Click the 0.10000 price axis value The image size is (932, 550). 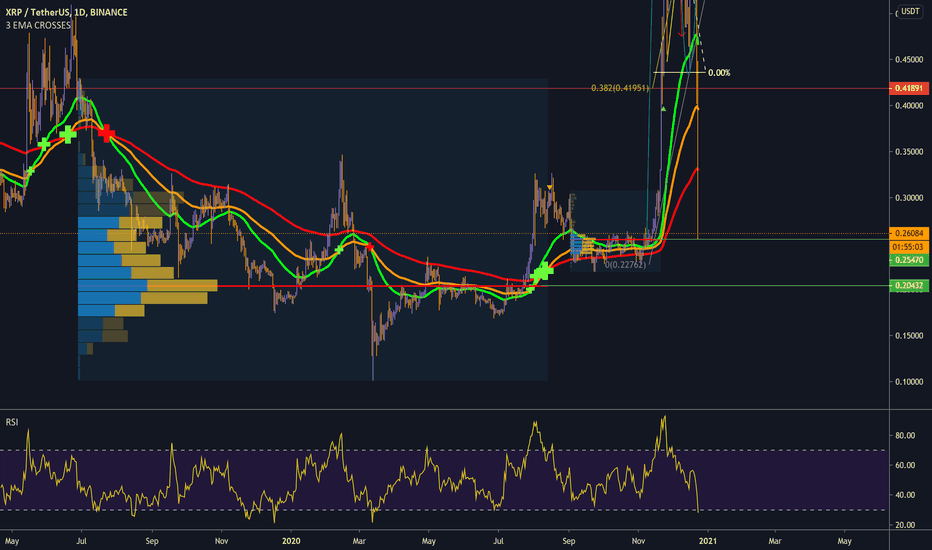click(909, 382)
